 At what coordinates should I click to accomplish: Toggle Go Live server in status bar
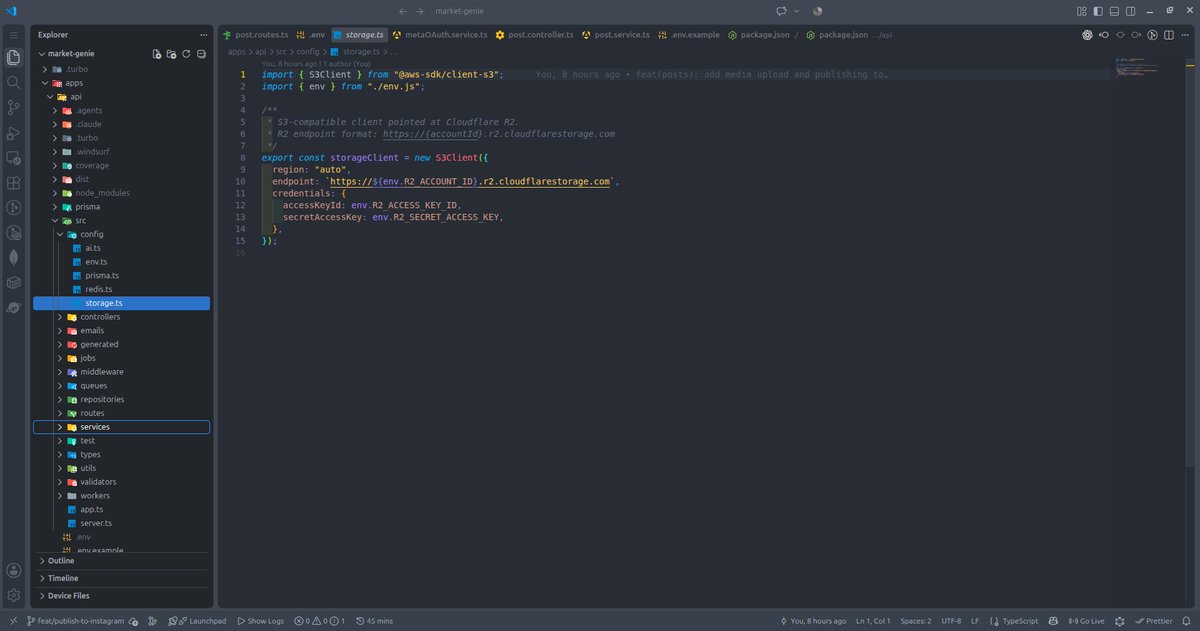(1086, 621)
